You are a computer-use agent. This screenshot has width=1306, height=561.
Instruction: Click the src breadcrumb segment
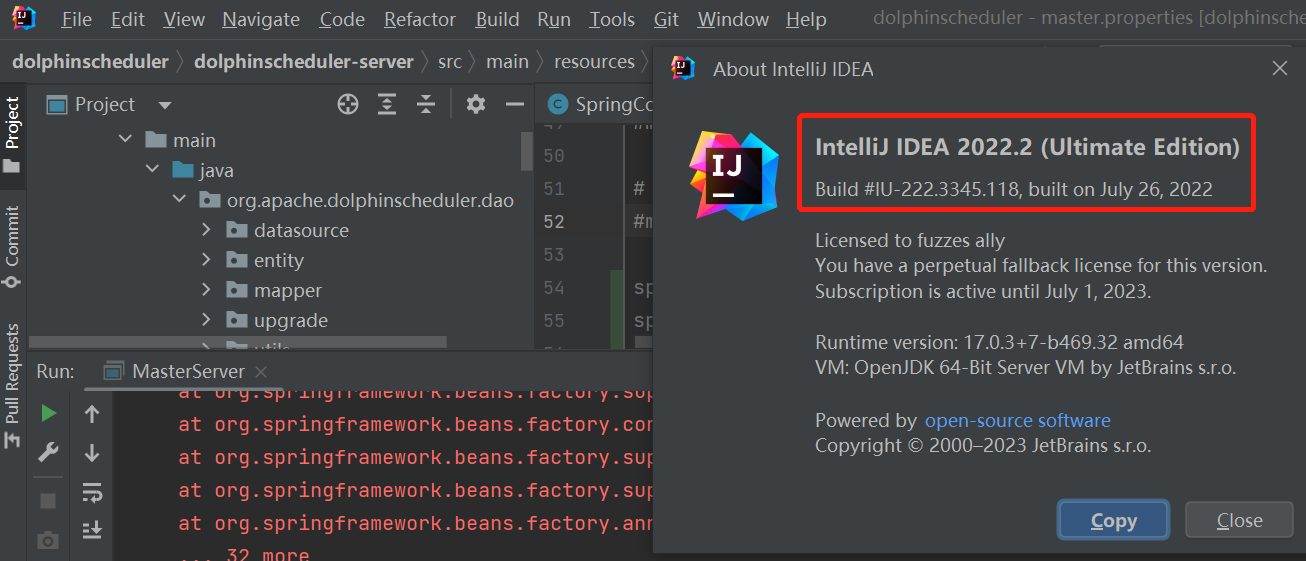coord(450,61)
